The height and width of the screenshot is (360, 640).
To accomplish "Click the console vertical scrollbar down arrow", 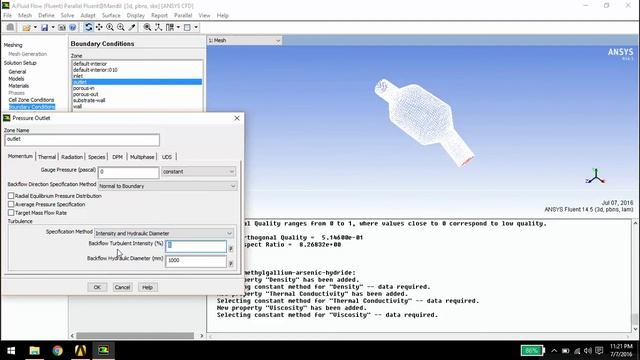I will 635,329.
